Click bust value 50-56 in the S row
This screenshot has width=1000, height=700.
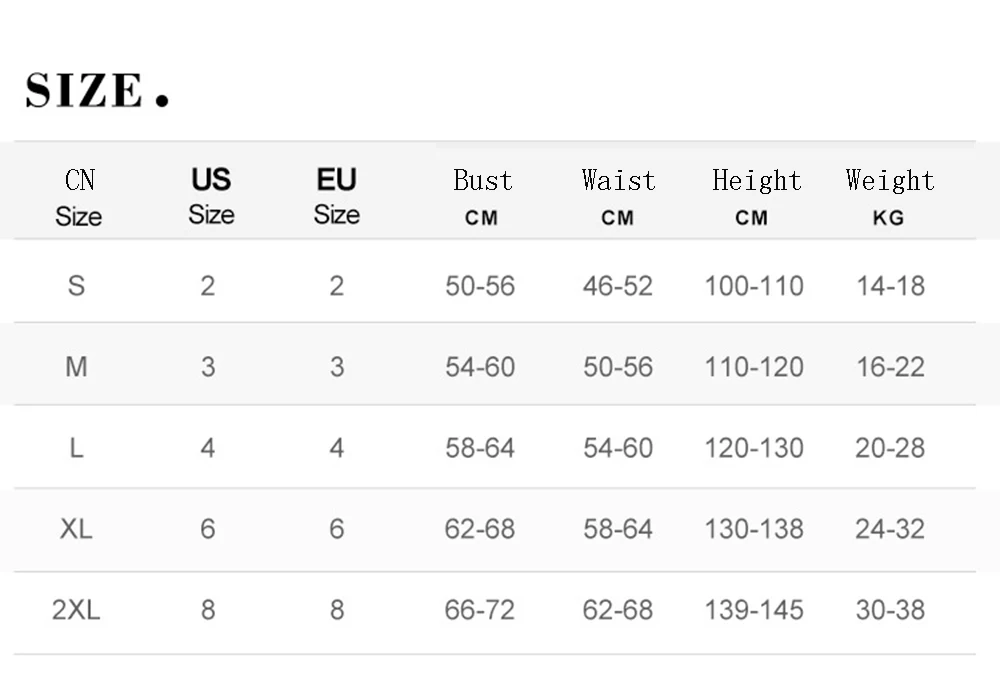coord(480,286)
